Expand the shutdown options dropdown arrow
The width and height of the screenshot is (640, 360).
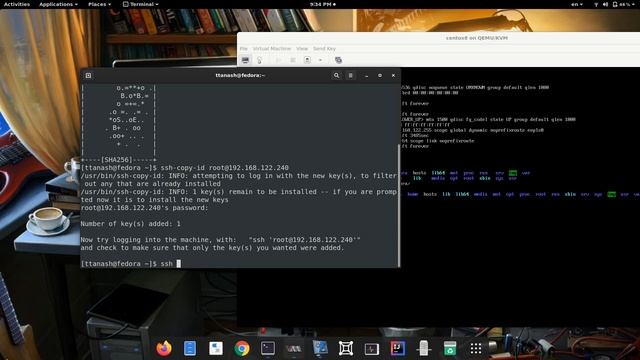click(320, 60)
